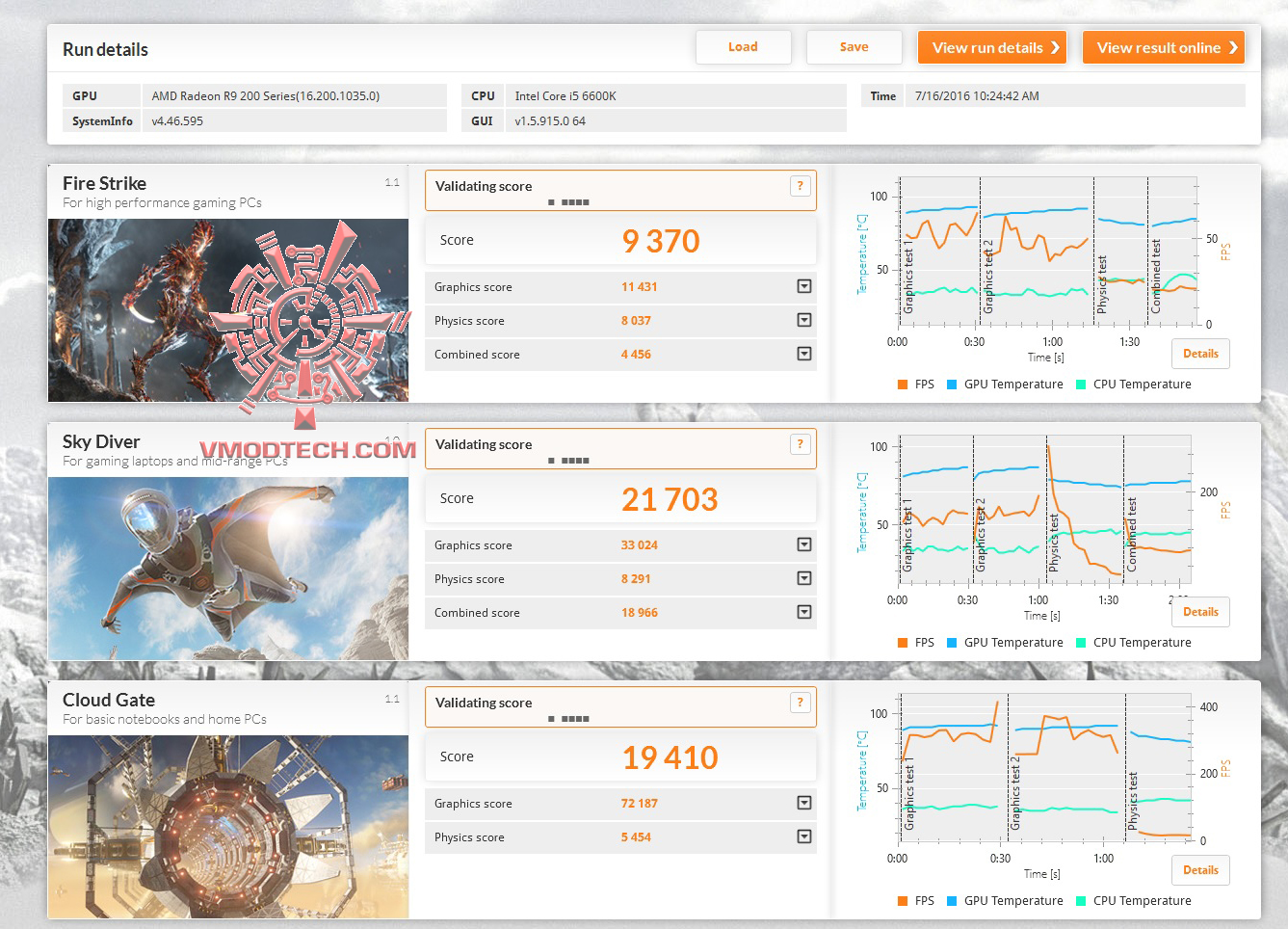Open Details for the Sky Diver chart

point(1200,612)
